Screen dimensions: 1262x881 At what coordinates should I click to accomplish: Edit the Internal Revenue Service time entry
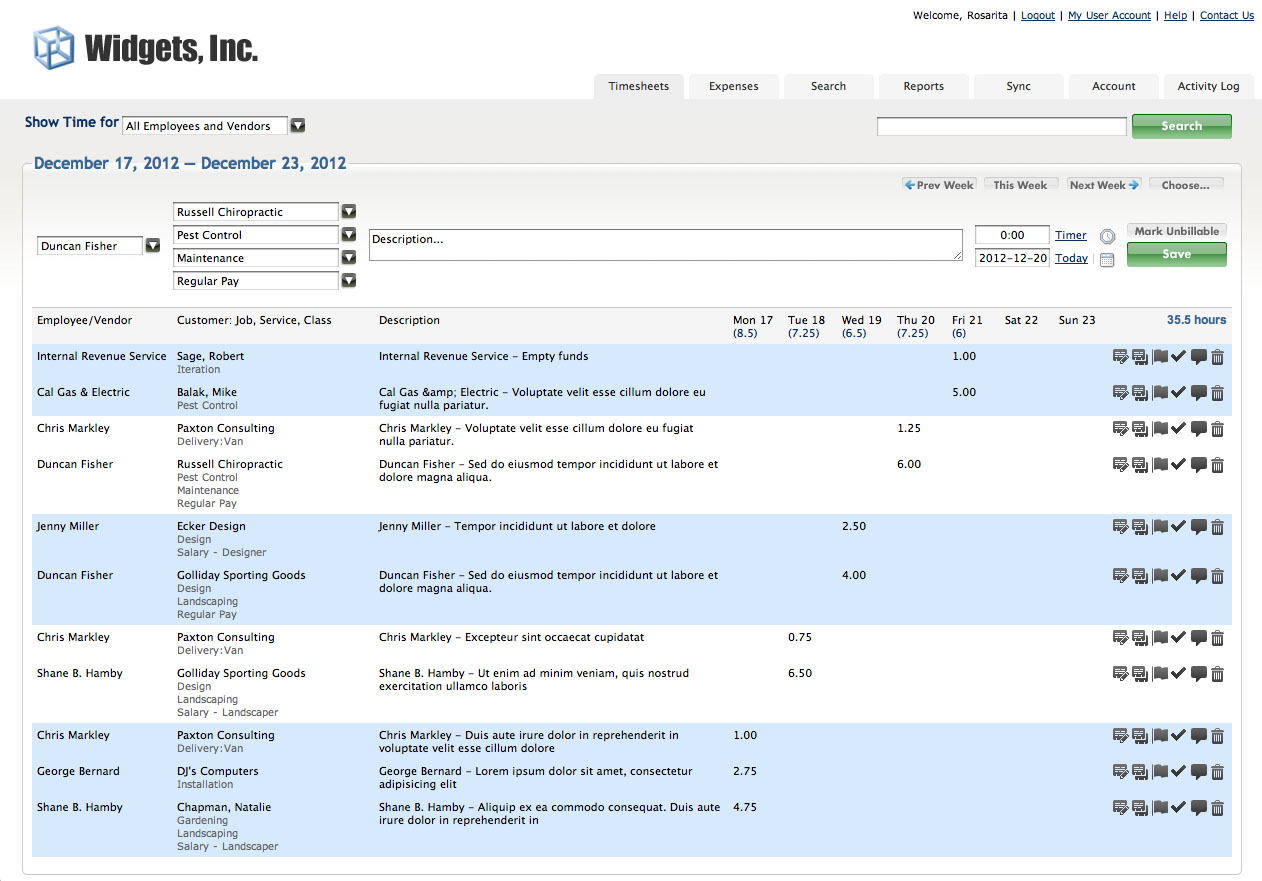tap(1120, 357)
